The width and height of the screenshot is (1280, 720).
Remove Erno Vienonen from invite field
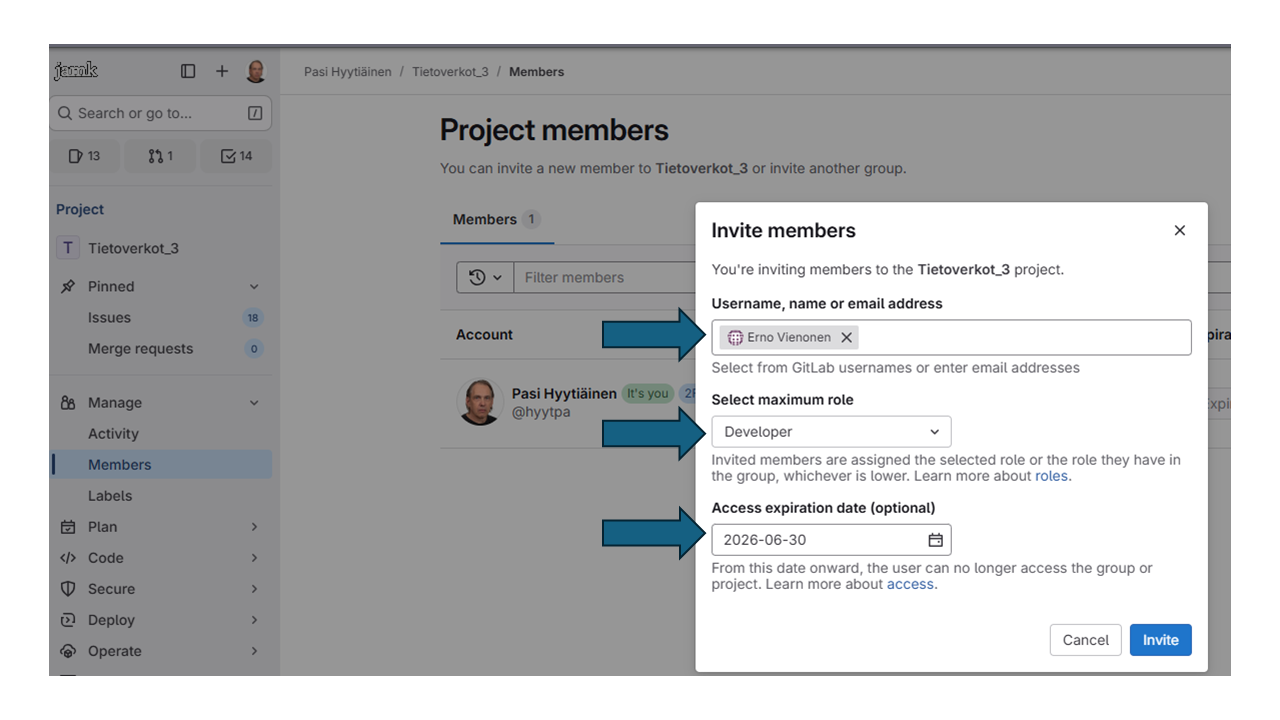(x=846, y=338)
